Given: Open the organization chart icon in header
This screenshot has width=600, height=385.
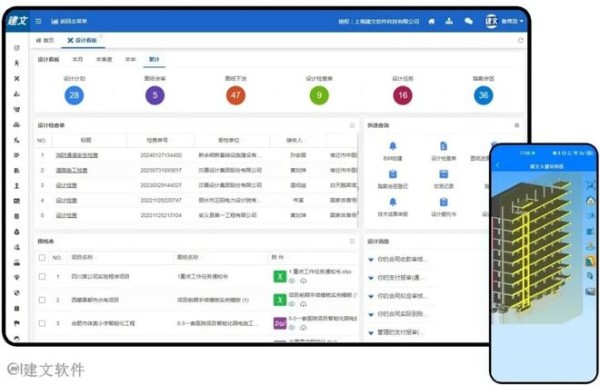Looking at the screenshot, I should [449, 21].
